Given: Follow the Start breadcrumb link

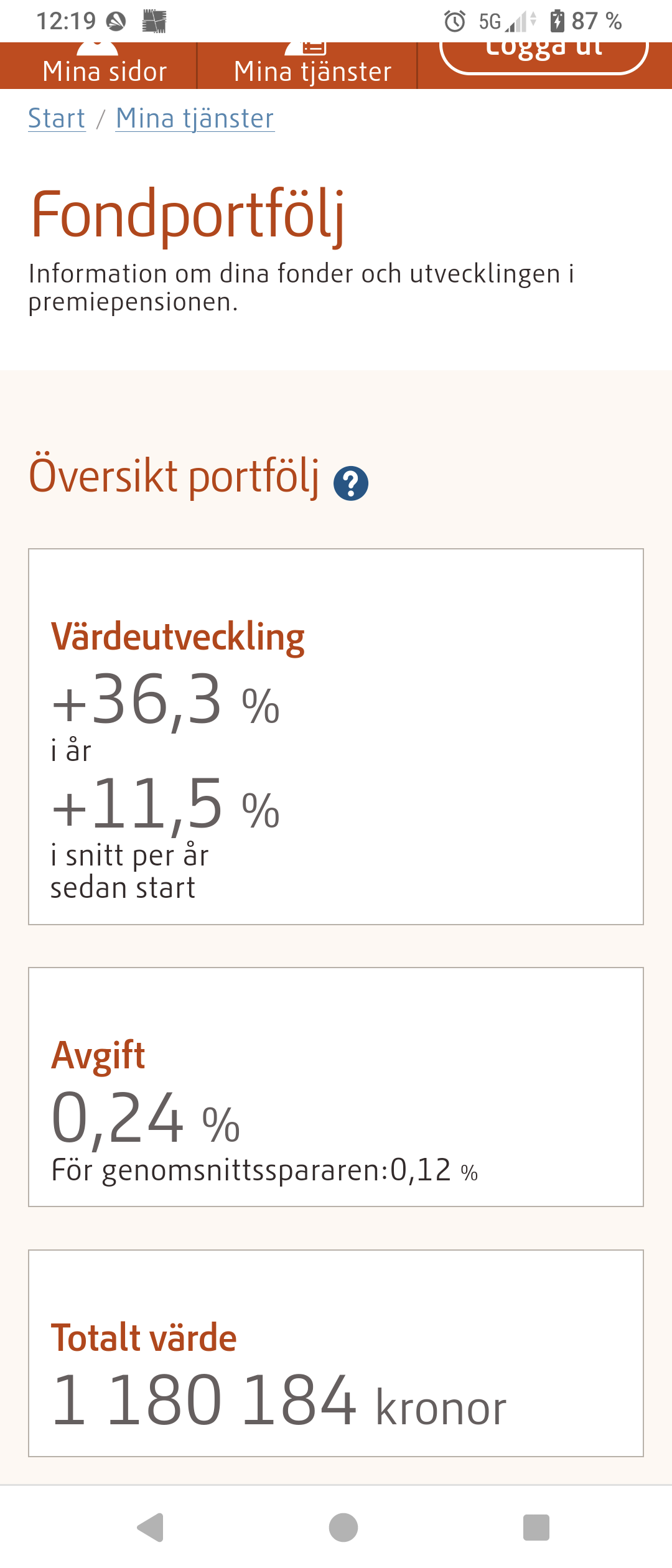Looking at the screenshot, I should coord(57,118).
